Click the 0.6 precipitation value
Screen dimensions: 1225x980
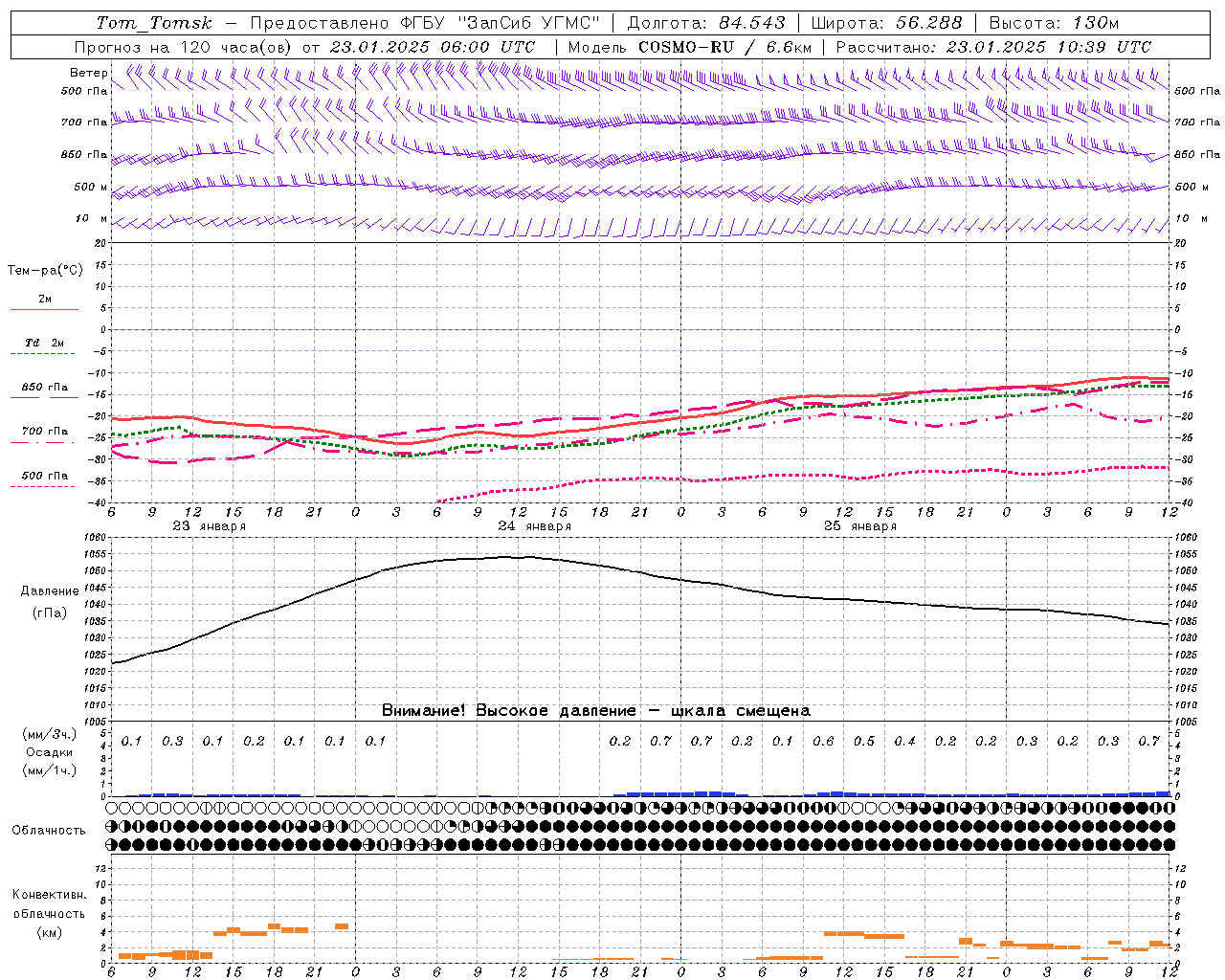coord(823,741)
